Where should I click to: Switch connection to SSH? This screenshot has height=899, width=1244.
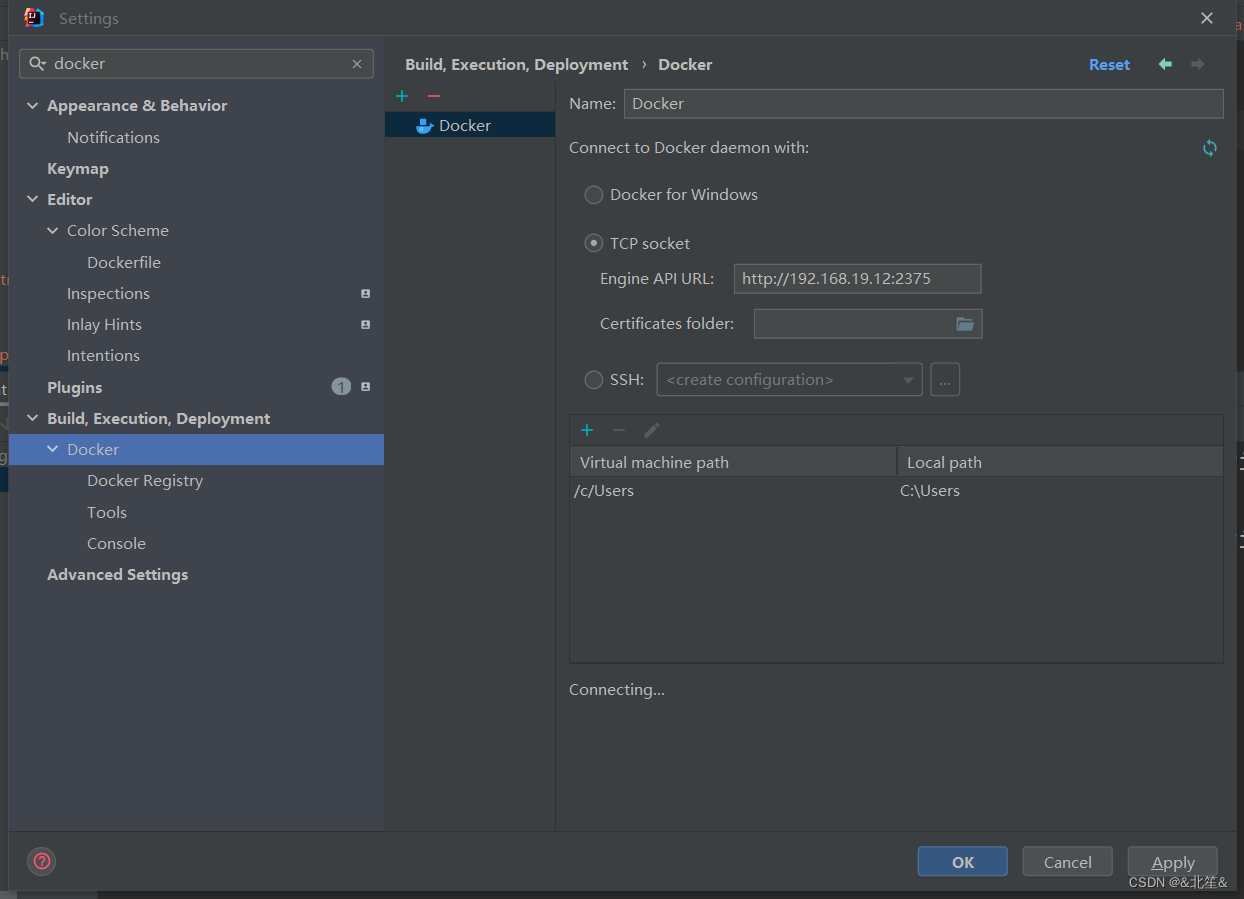point(593,379)
